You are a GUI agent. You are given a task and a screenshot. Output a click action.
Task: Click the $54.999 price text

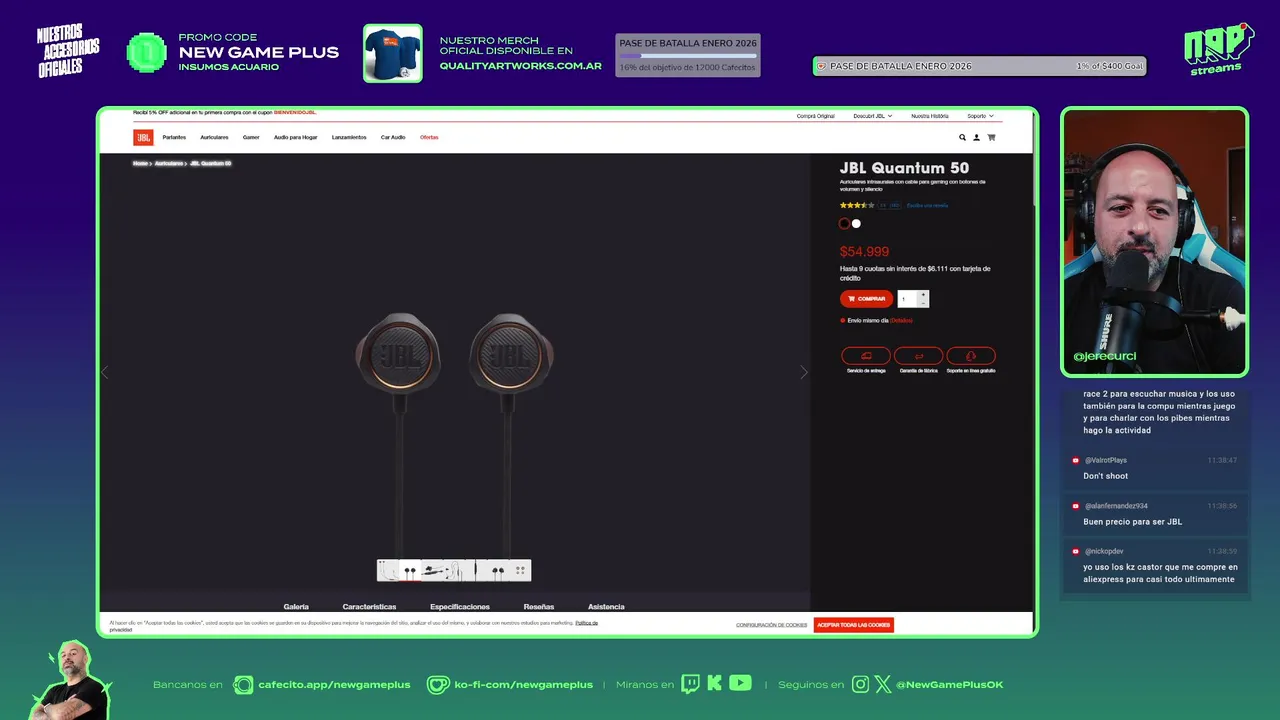tap(864, 252)
